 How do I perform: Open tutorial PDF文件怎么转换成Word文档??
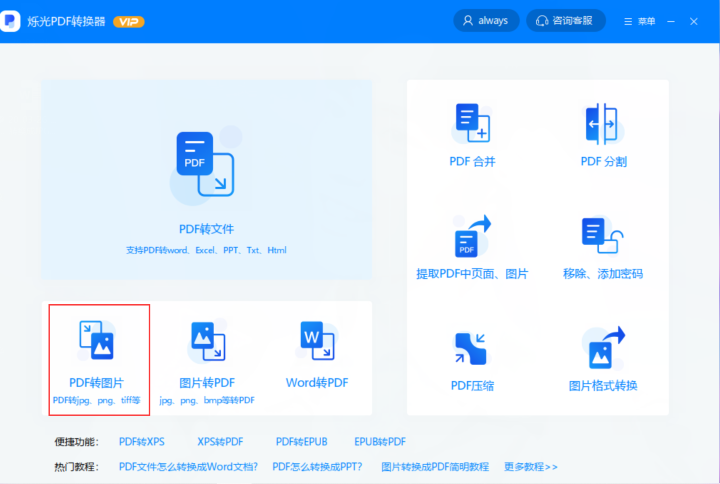click(188, 467)
